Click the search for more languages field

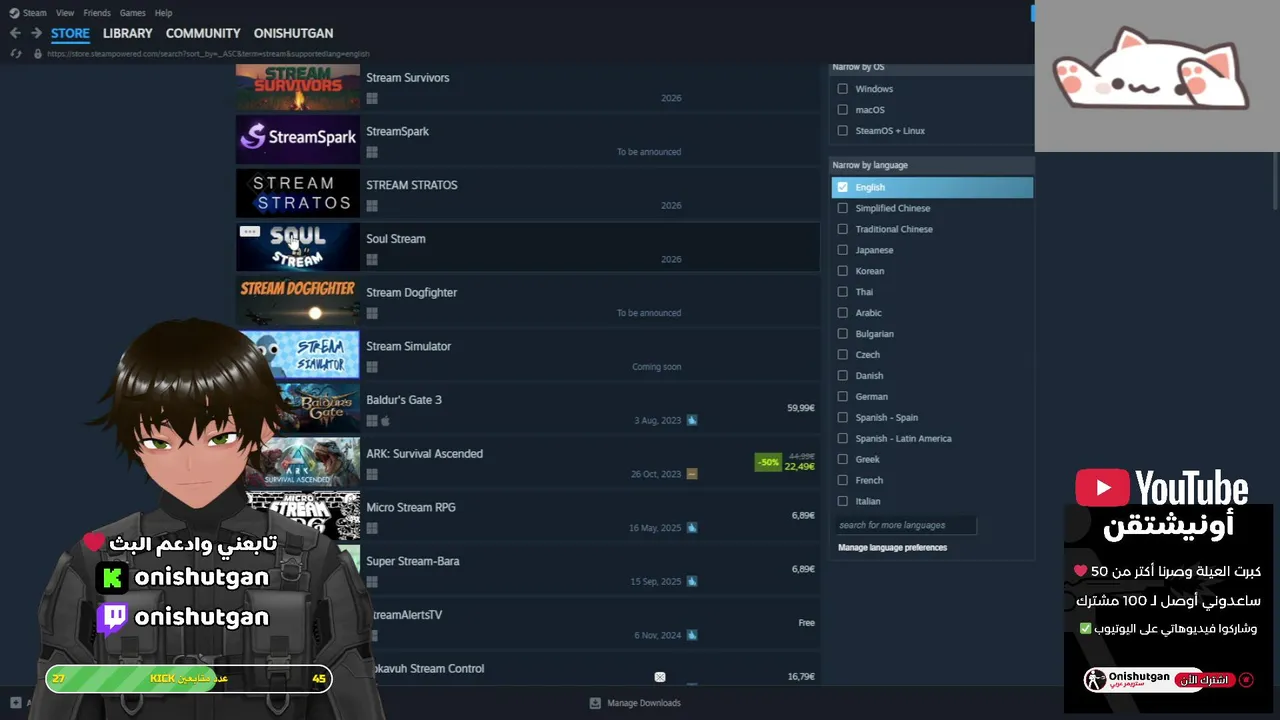[905, 525]
